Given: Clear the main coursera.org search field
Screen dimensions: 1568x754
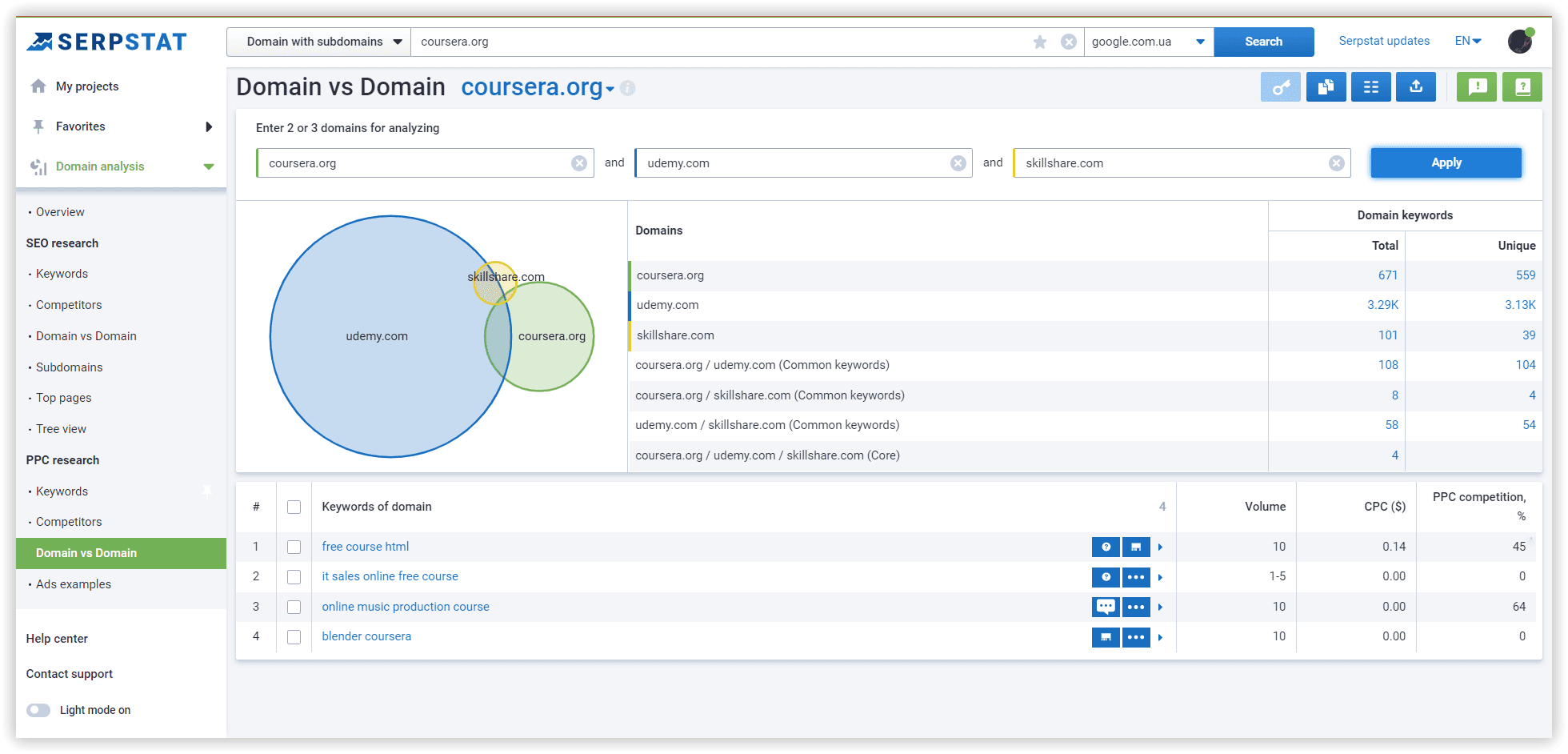Looking at the screenshot, I should tap(1069, 42).
